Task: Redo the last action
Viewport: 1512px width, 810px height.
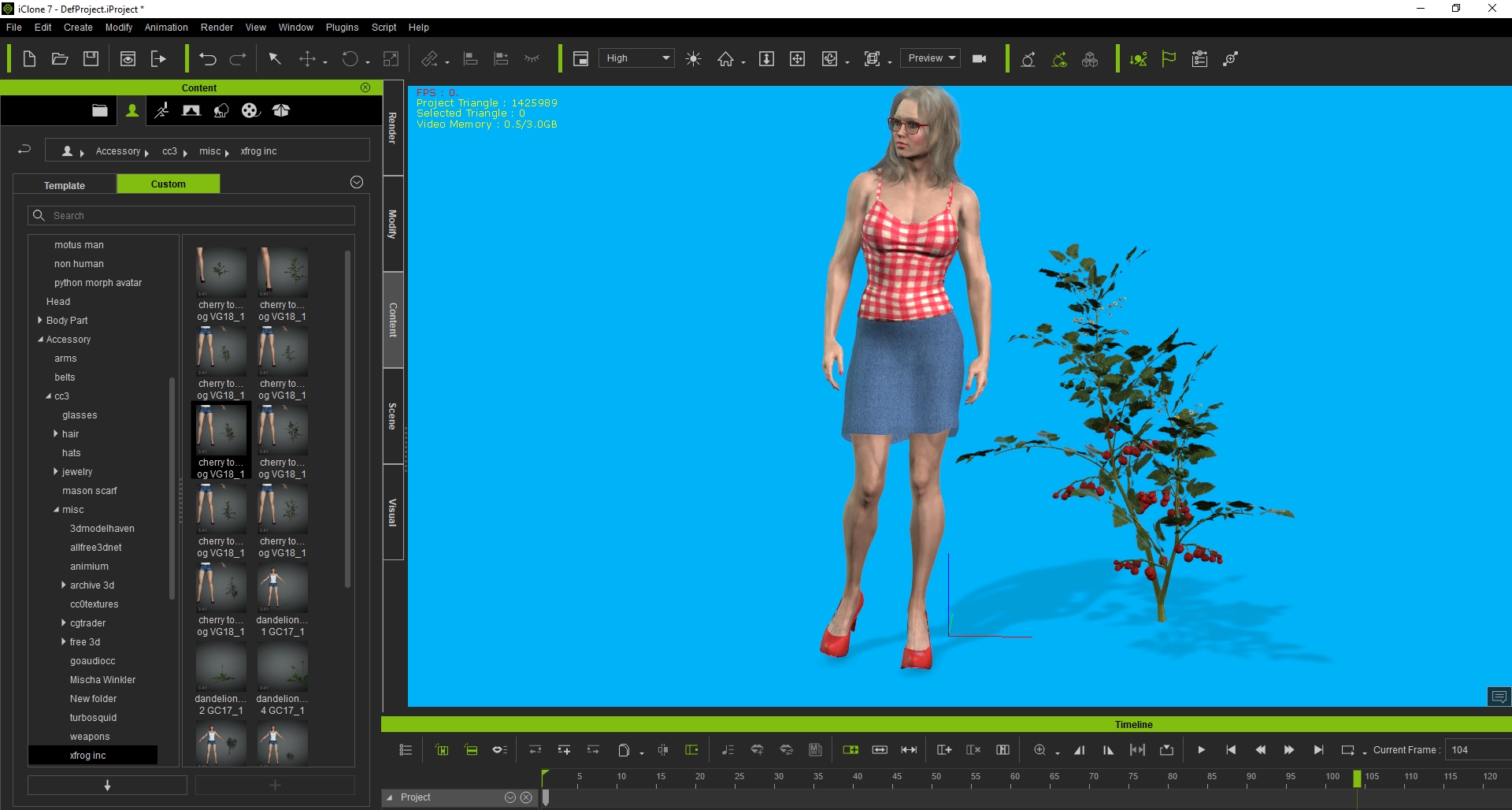Action: click(238, 59)
